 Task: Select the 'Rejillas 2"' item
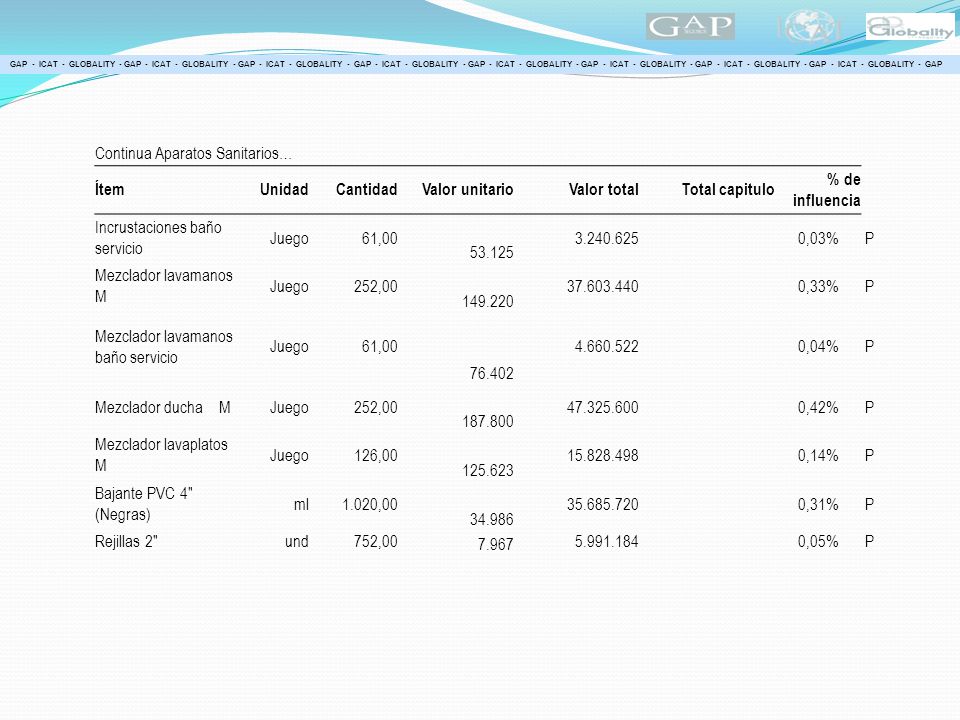pyautogui.click(x=126, y=542)
